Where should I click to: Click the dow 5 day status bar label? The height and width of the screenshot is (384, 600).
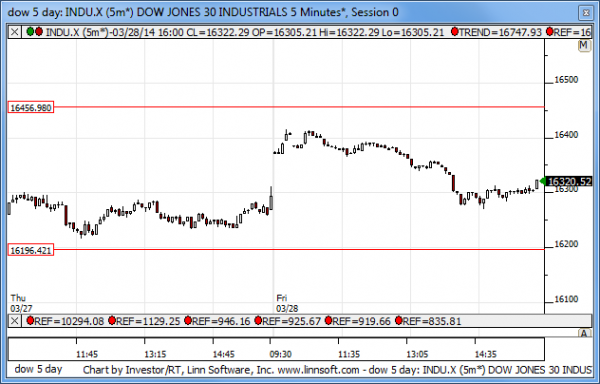tap(38, 369)
